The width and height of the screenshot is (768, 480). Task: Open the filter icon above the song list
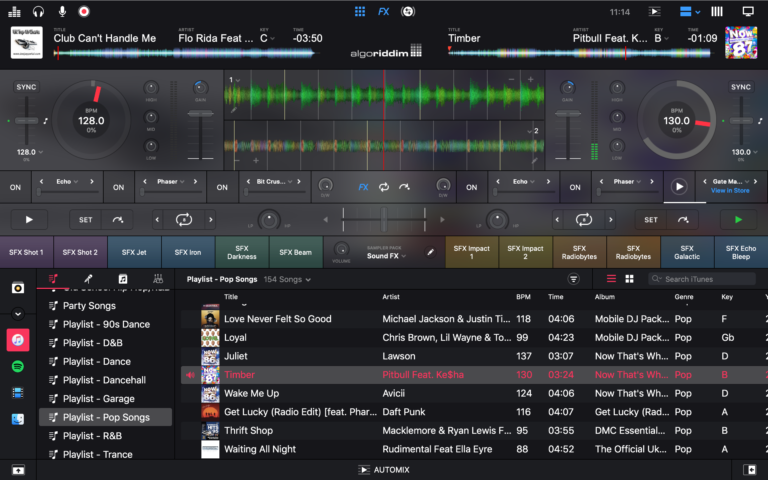(574, 279)
